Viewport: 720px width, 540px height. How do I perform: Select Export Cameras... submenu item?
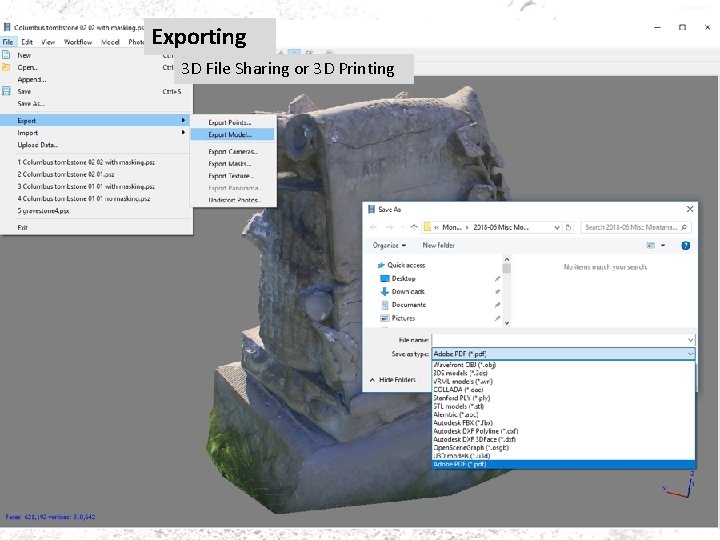point(233,152)
